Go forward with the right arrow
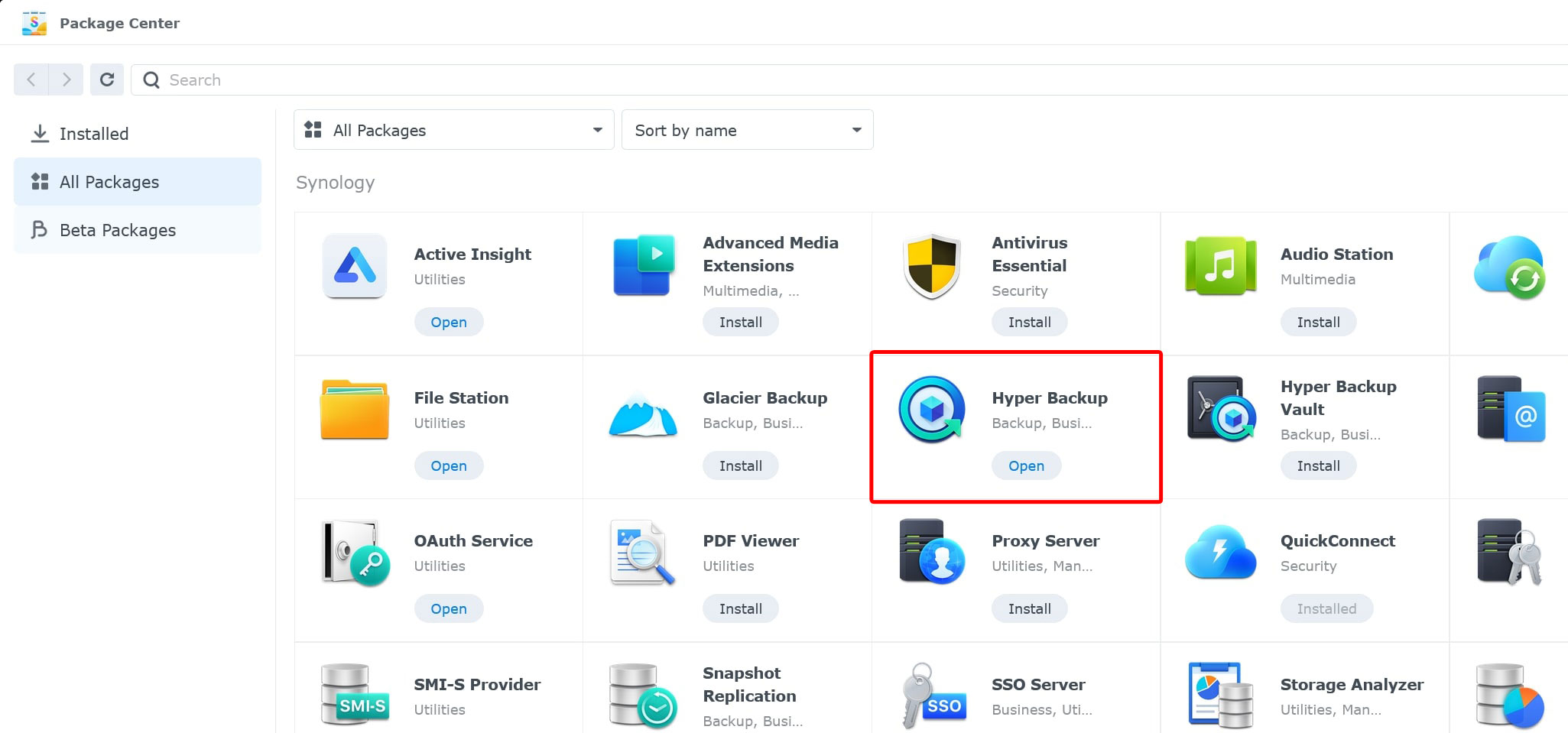The width and height of the screenshot is (1568, 733). coord(66,79)
